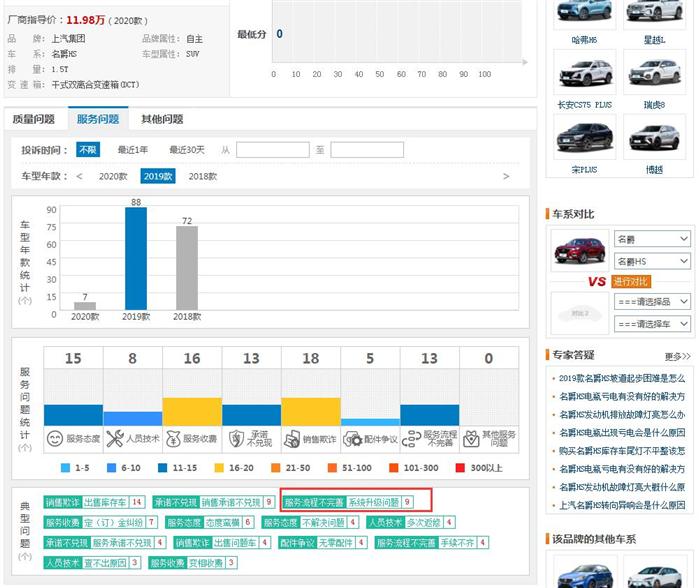This screenshot has width=700, height=588.
Task: Click the 从 start date input field
Action: click(272, 150)
